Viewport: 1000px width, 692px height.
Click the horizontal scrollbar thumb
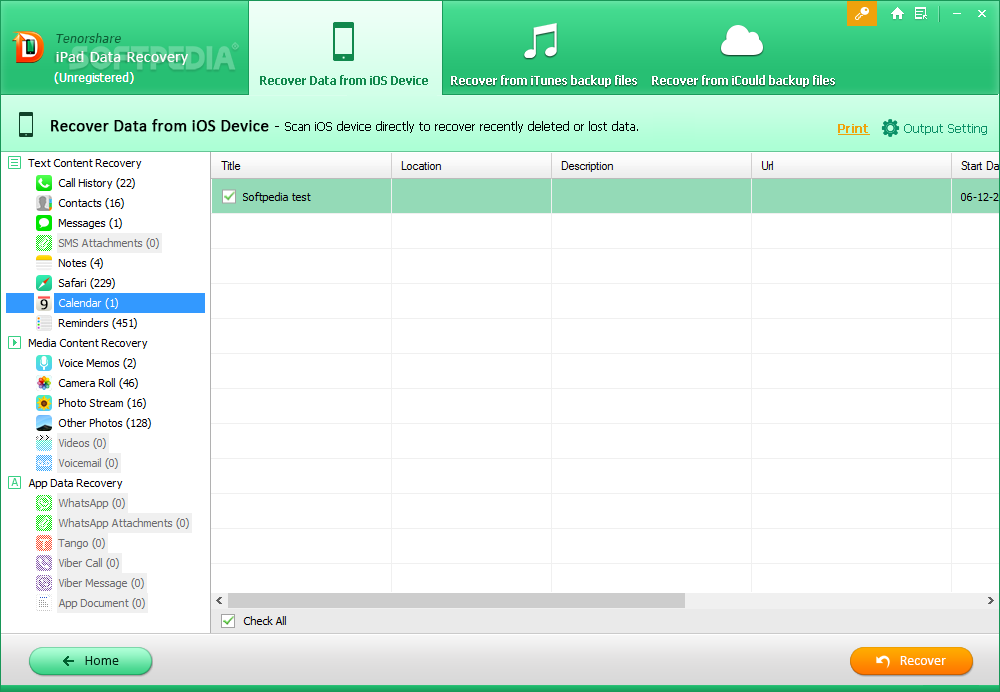(457, 600)
